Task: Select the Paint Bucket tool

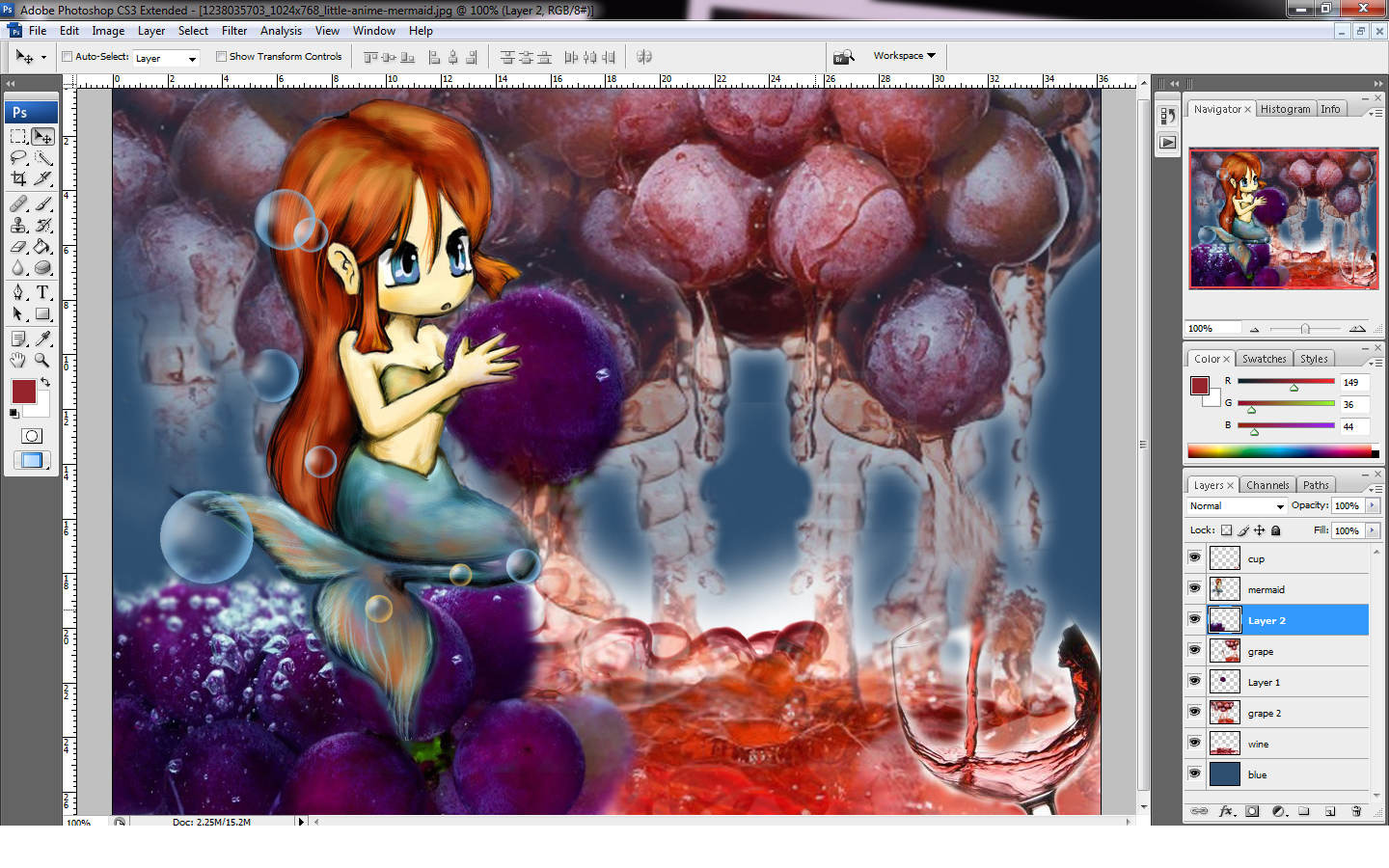Action: click(x=42, y=246)
